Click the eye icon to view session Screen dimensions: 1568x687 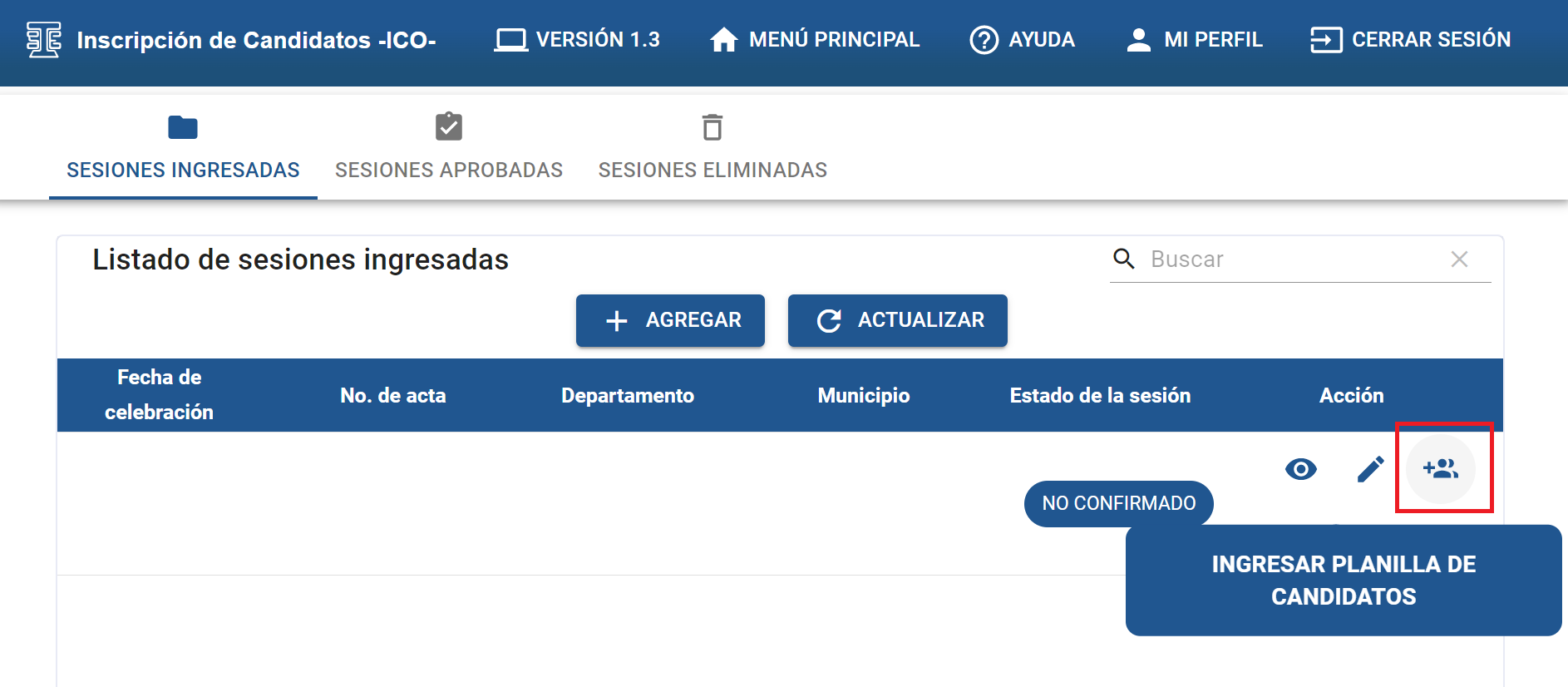1300,469
